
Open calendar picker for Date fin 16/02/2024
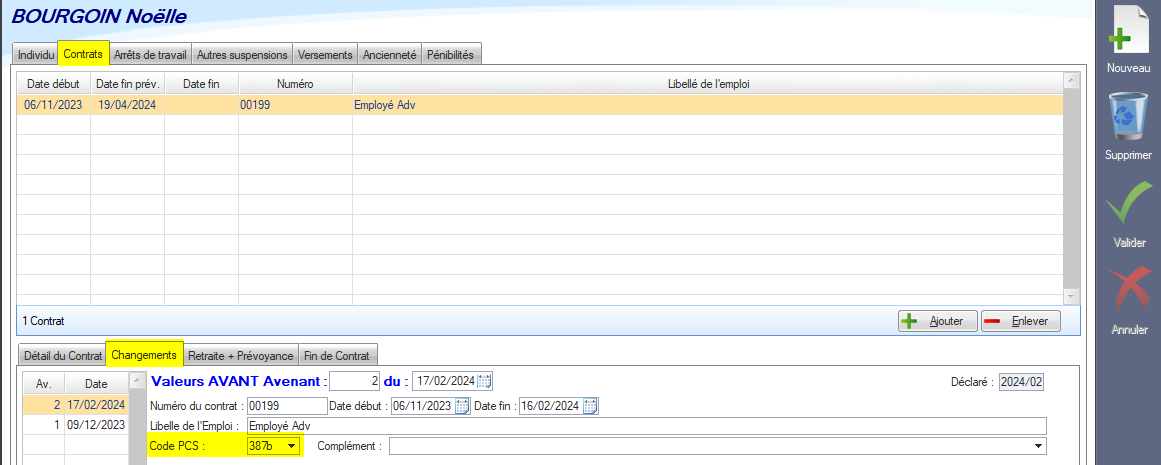pos(590,406)
